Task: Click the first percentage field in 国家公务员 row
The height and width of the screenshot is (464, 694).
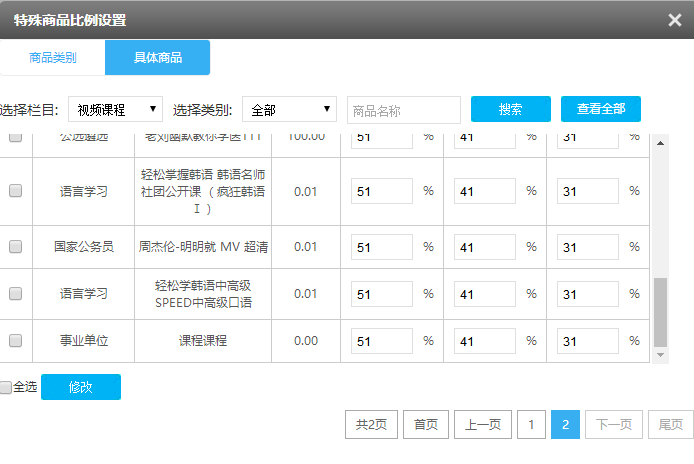Action: (381, 247)
